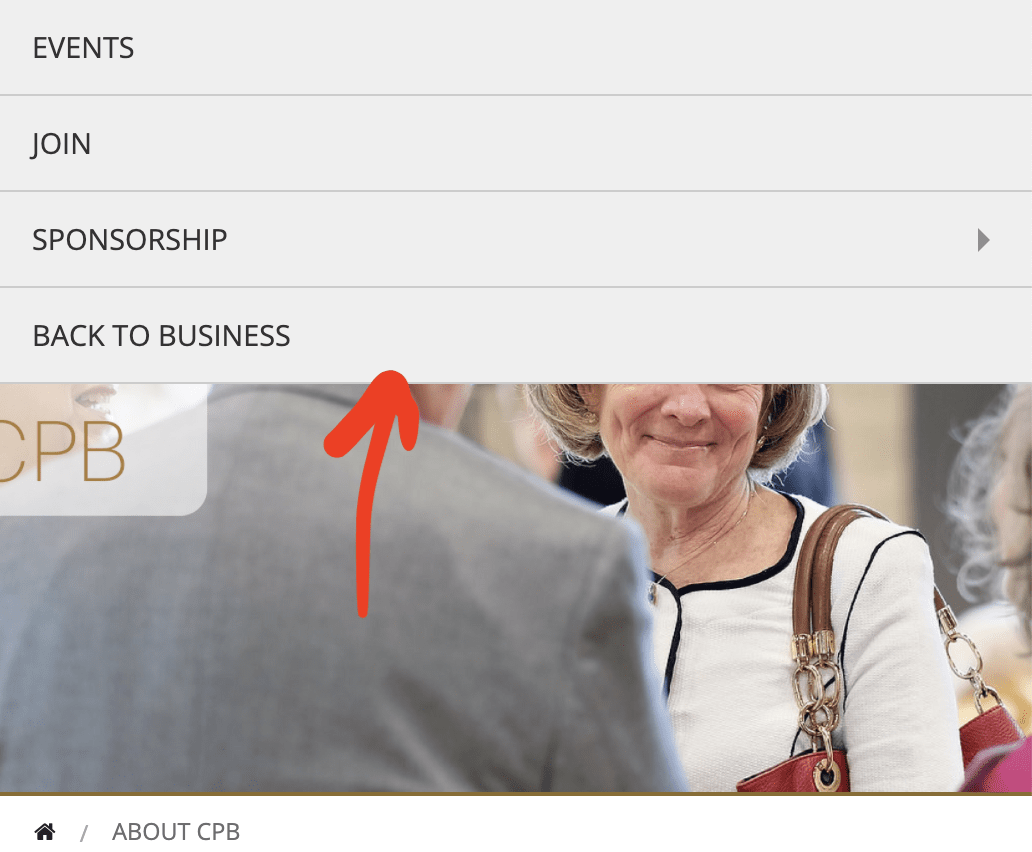
Task: Click the breadcrumb slash separator
Action: 84,834
